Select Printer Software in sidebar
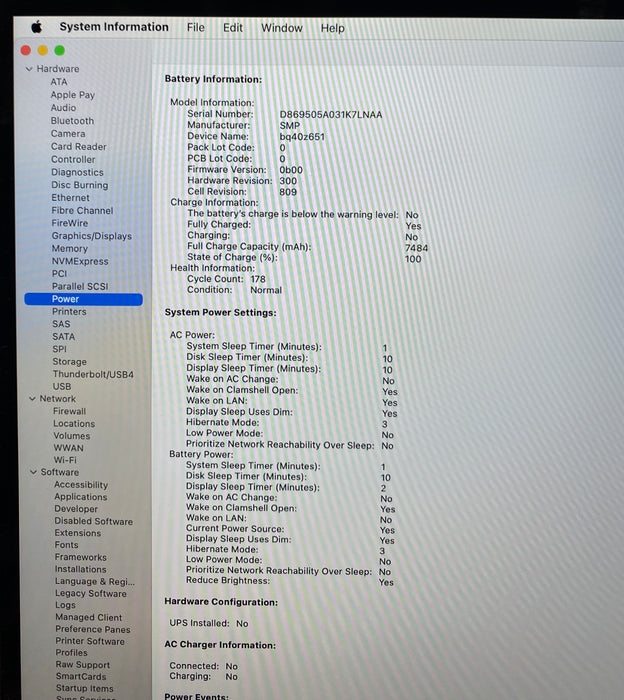The image size is (624, 700). (x=90, y=641)
